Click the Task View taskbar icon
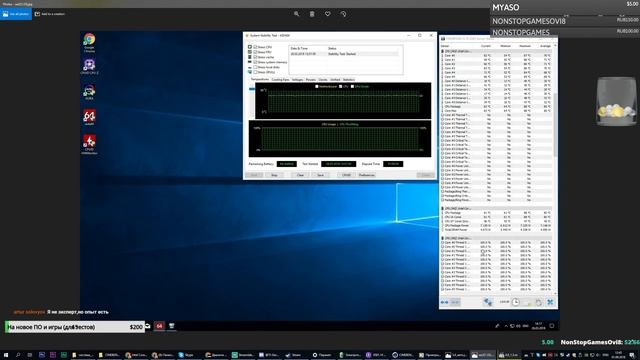 point(29,355)
